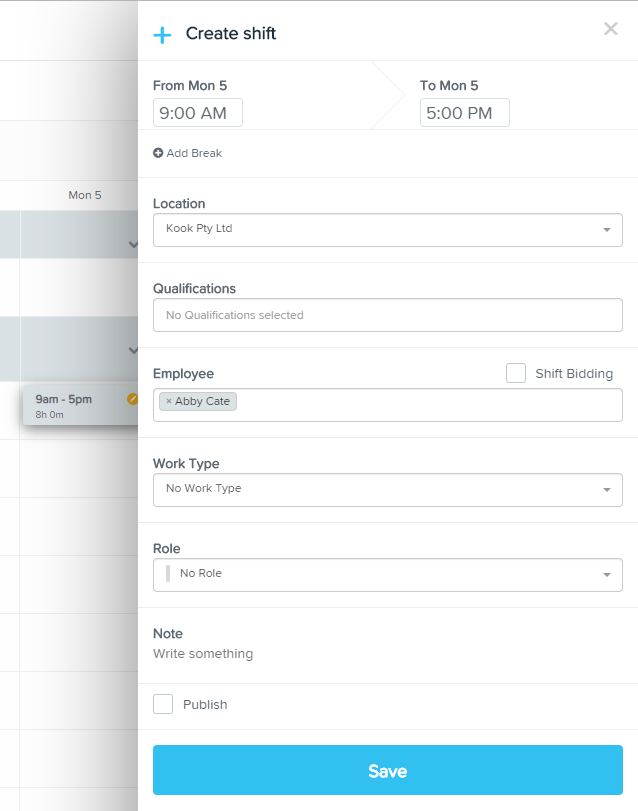Select the Mon 5 column header
The height and width of the screenshot is (811, 638).
click(85, 195)
